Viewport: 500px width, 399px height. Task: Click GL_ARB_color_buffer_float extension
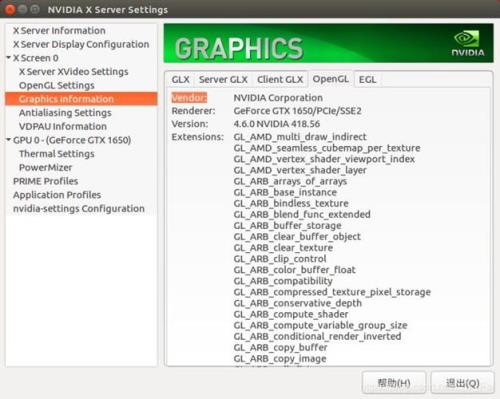(295, 270)
